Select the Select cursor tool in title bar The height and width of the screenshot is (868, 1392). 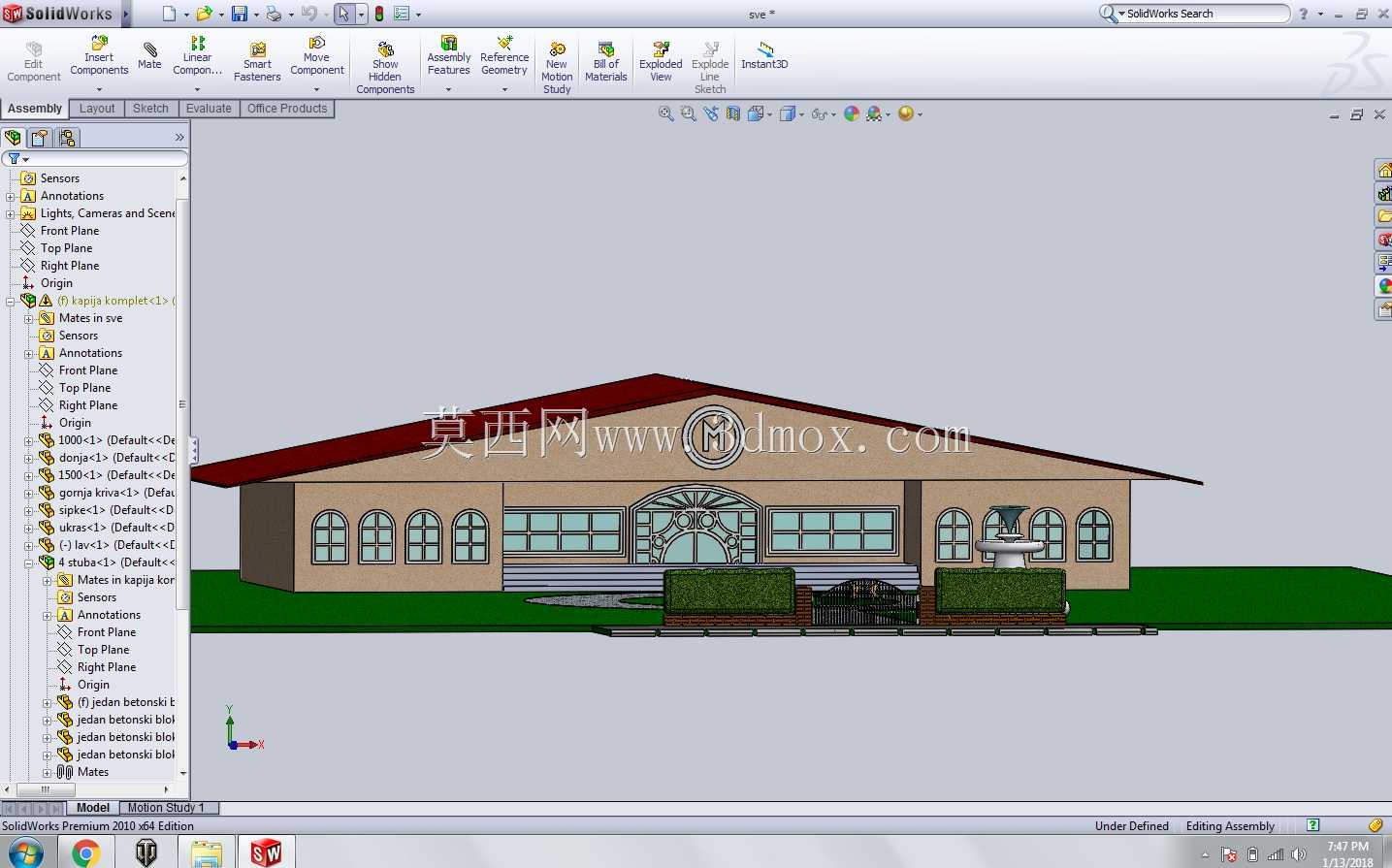[x=343, y=14]
